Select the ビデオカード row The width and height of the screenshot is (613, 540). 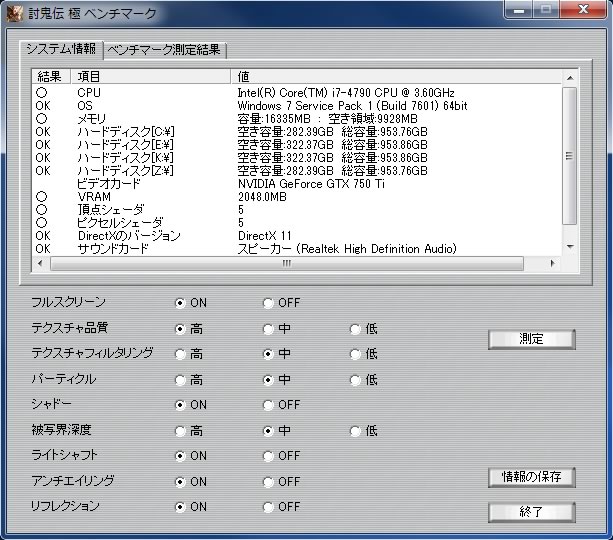click(x=297, y=184)
